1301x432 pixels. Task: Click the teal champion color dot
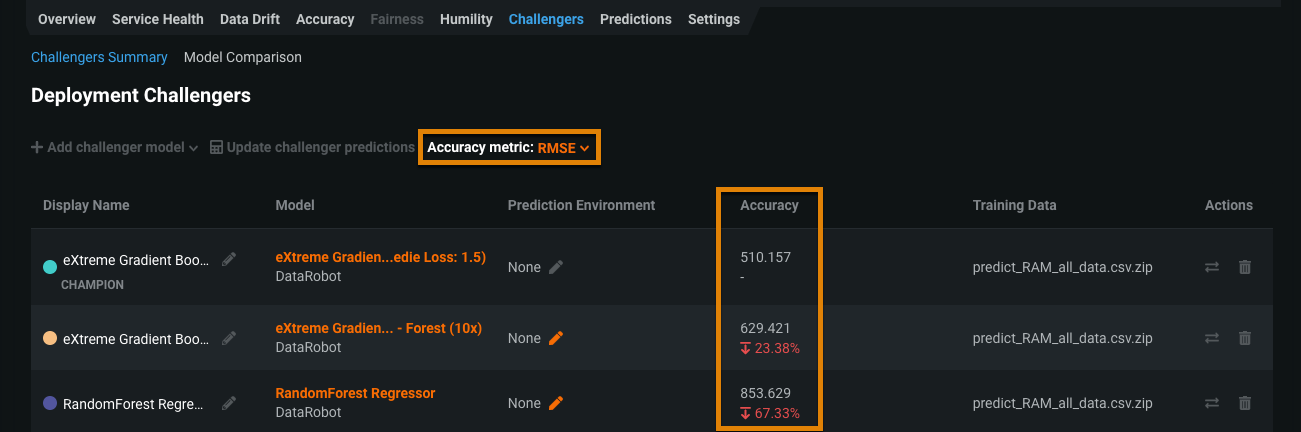[50, 267]
